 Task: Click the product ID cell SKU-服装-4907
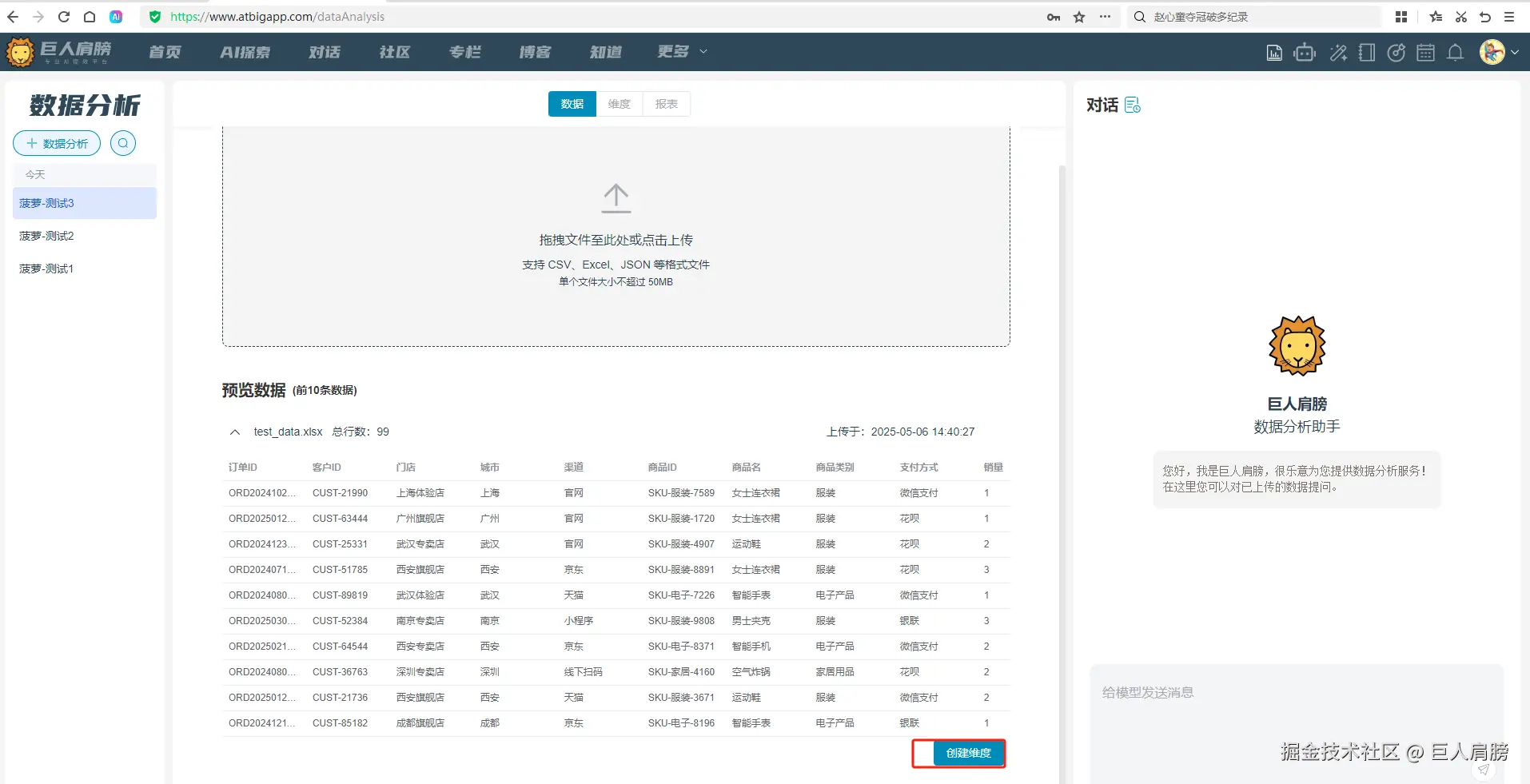[x=681, y=544]
